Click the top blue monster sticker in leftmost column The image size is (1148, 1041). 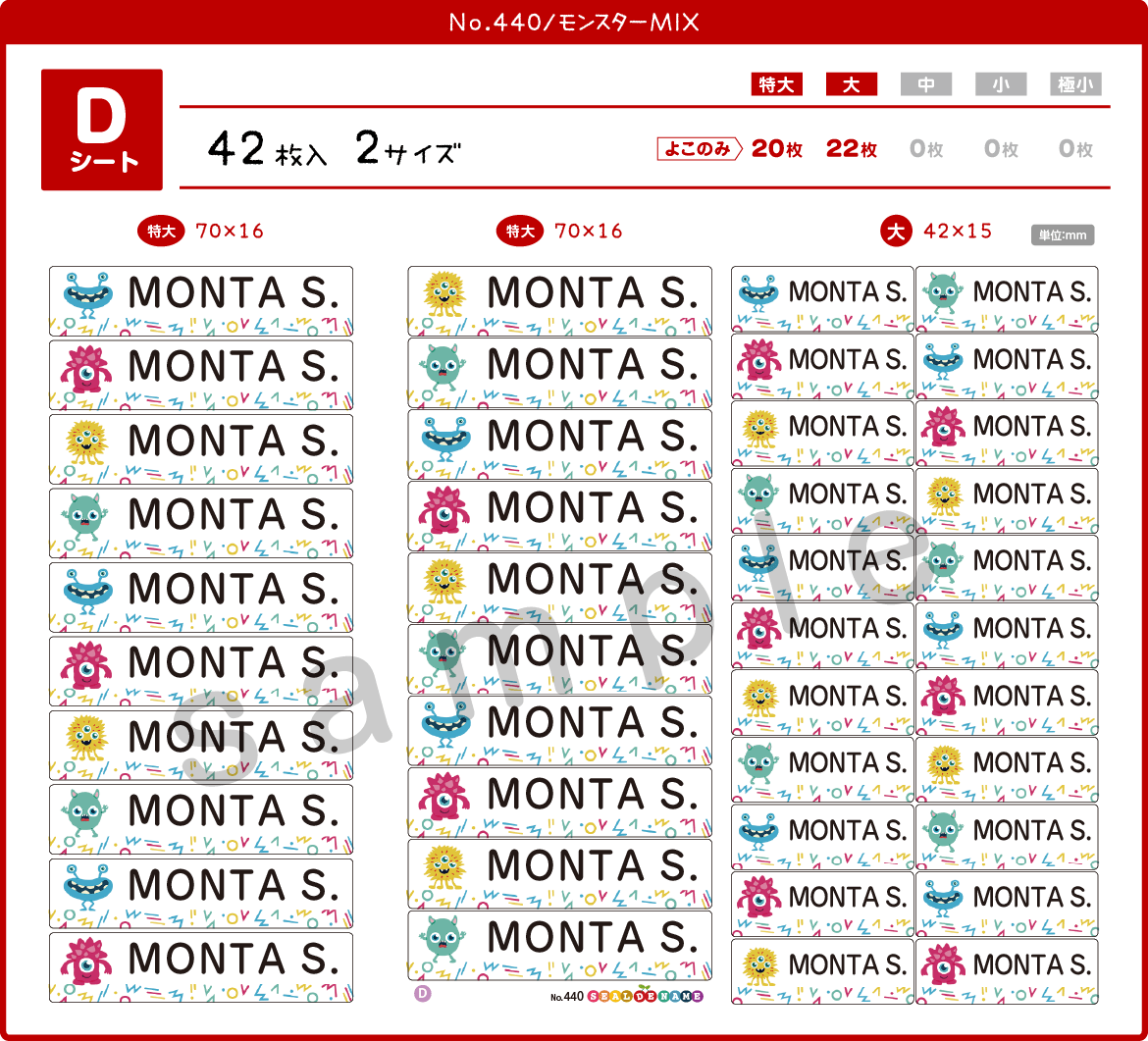(200, 301)
